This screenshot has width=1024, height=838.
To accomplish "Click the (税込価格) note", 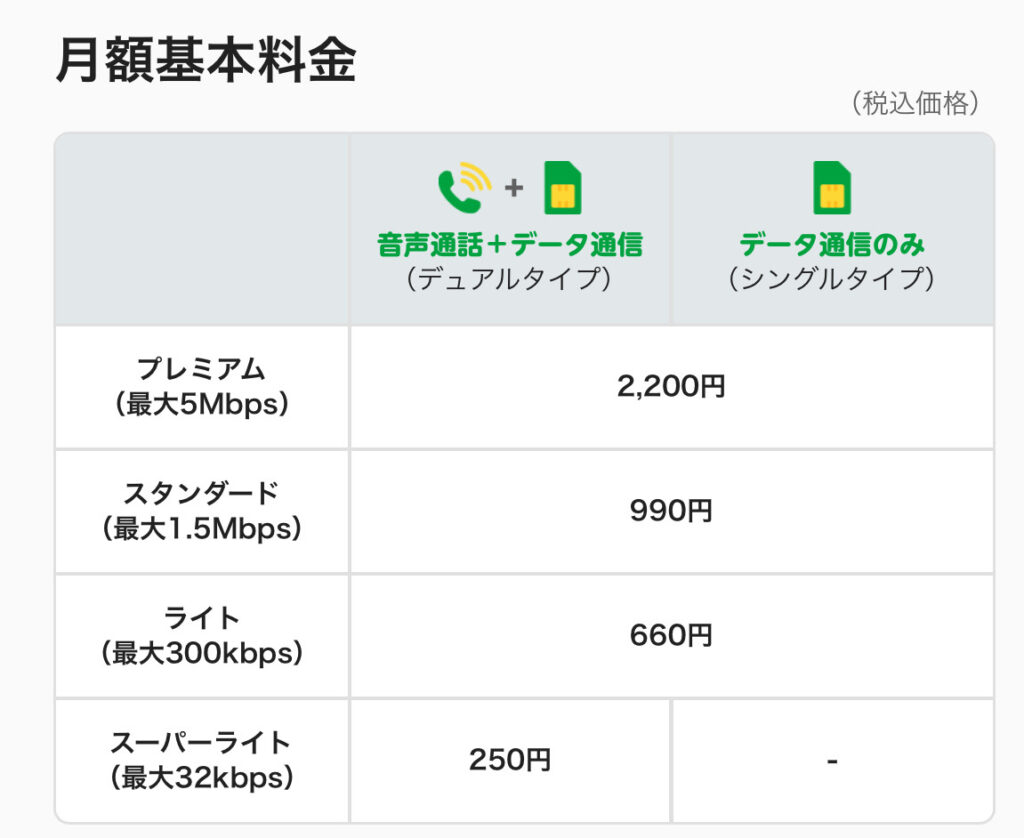I will pyautogui.click(x=915, y=103).
